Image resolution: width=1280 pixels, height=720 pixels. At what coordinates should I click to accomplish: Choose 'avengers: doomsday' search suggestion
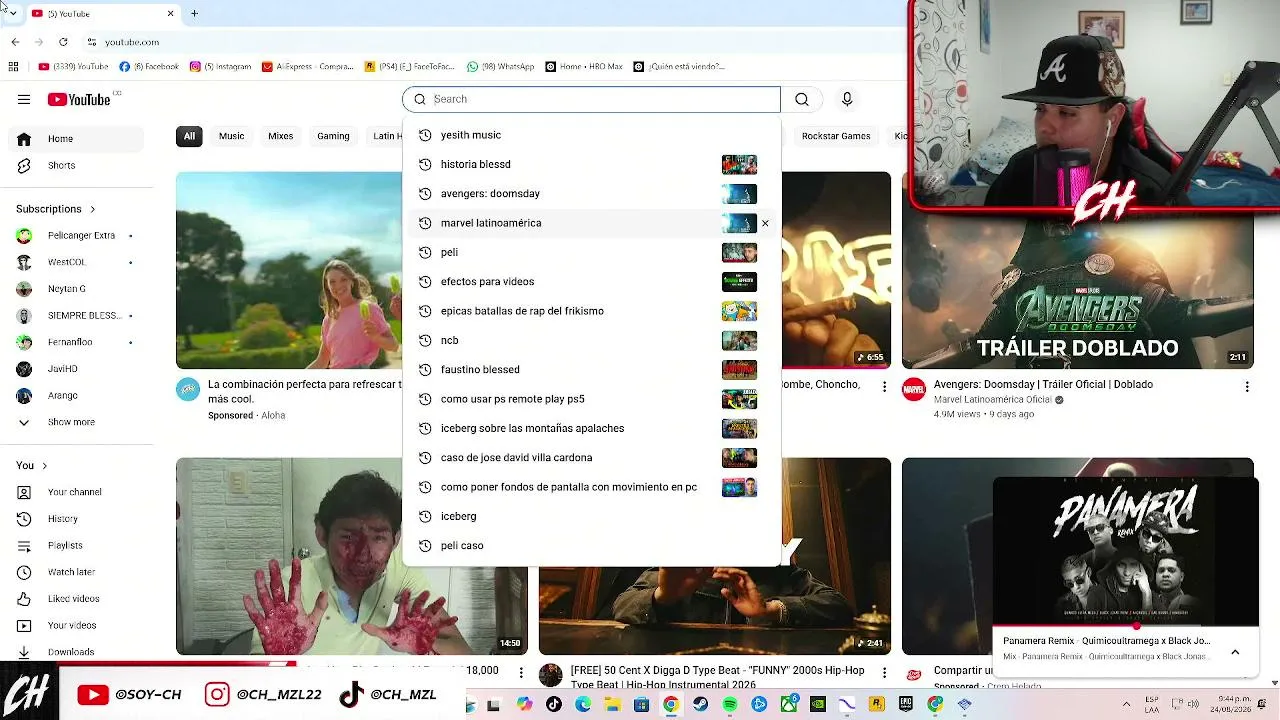pos(590,193)
